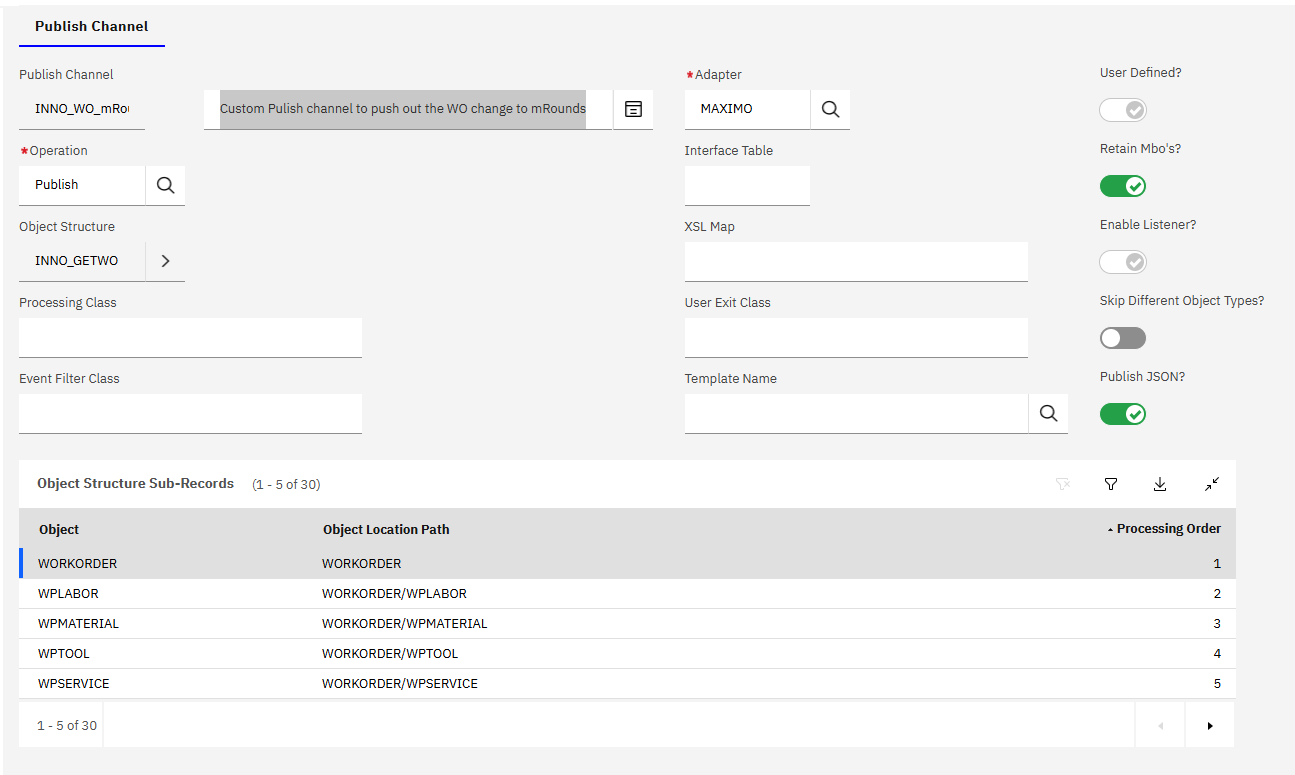Image resolution: width=1295 pixels, height=775 pixels.
Task: Go to previous page of sub-records
Action: (x=1160, y=725)
